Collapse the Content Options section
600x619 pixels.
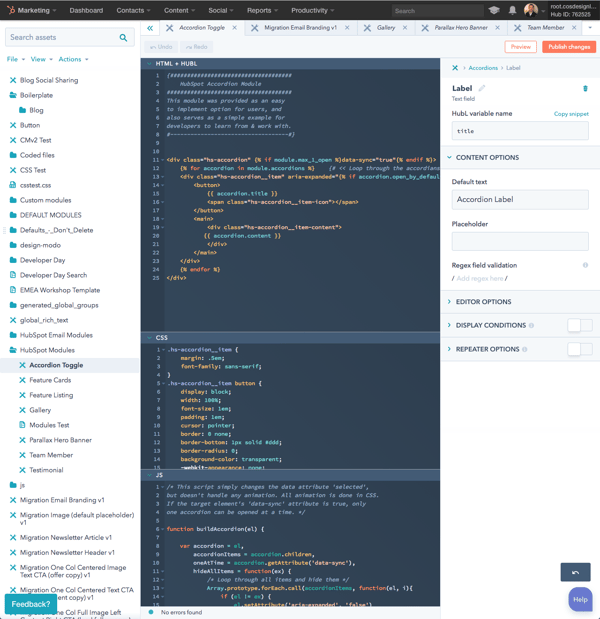(487, 157)
